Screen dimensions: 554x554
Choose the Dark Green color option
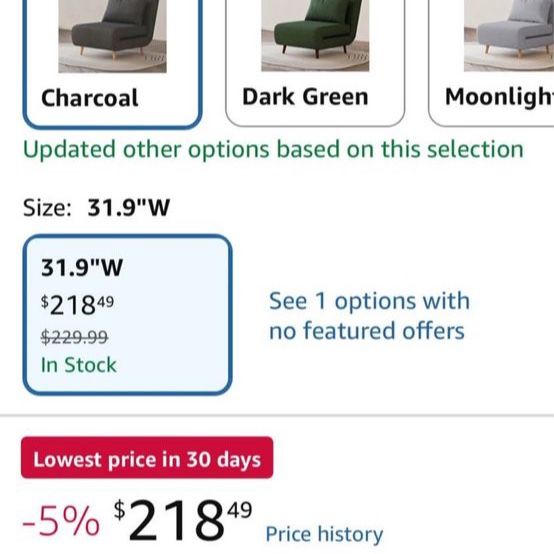[315, 63]
